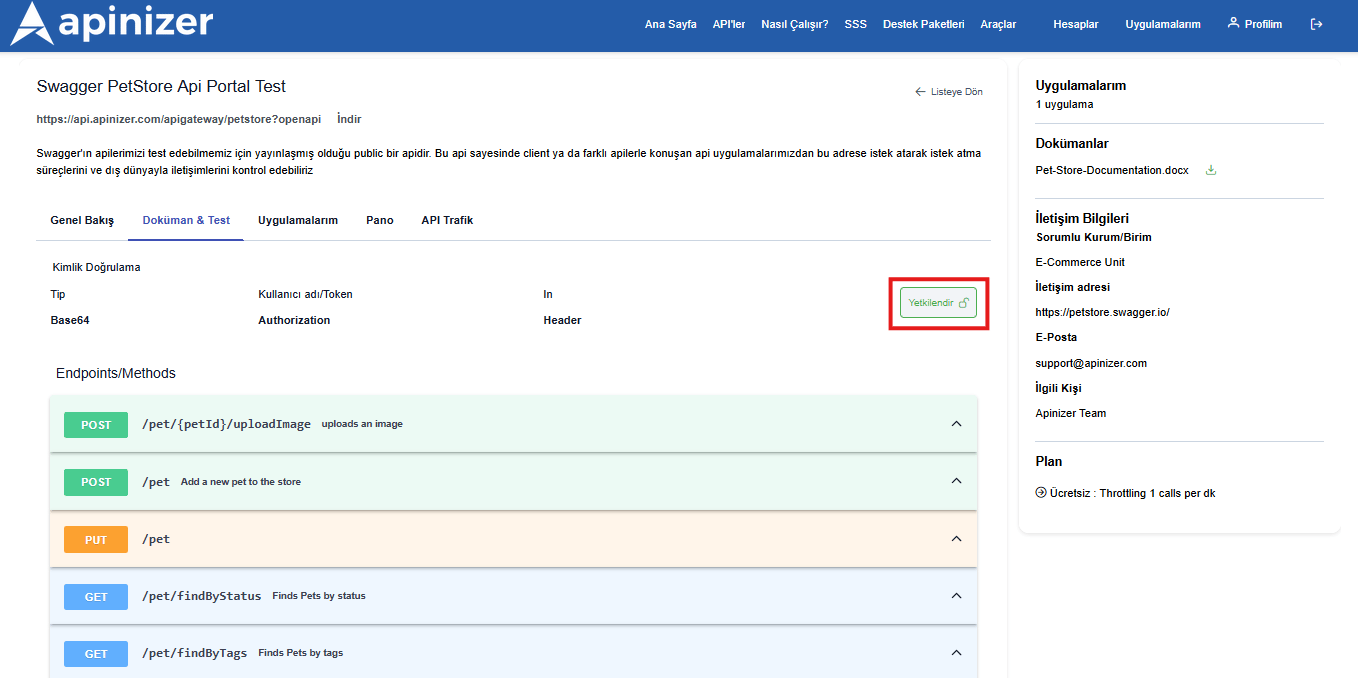Click /pet/{petId}/uploadImage path text
This screenshot has width=1358, height=678.
click(x=227, y=424)
